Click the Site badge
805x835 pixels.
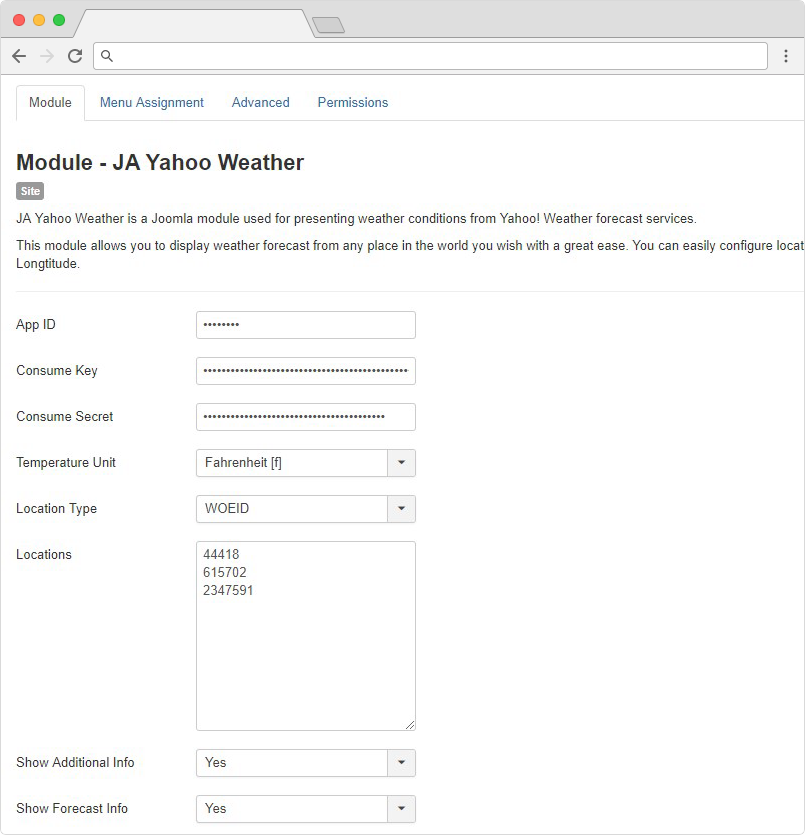tap(30, 191)
